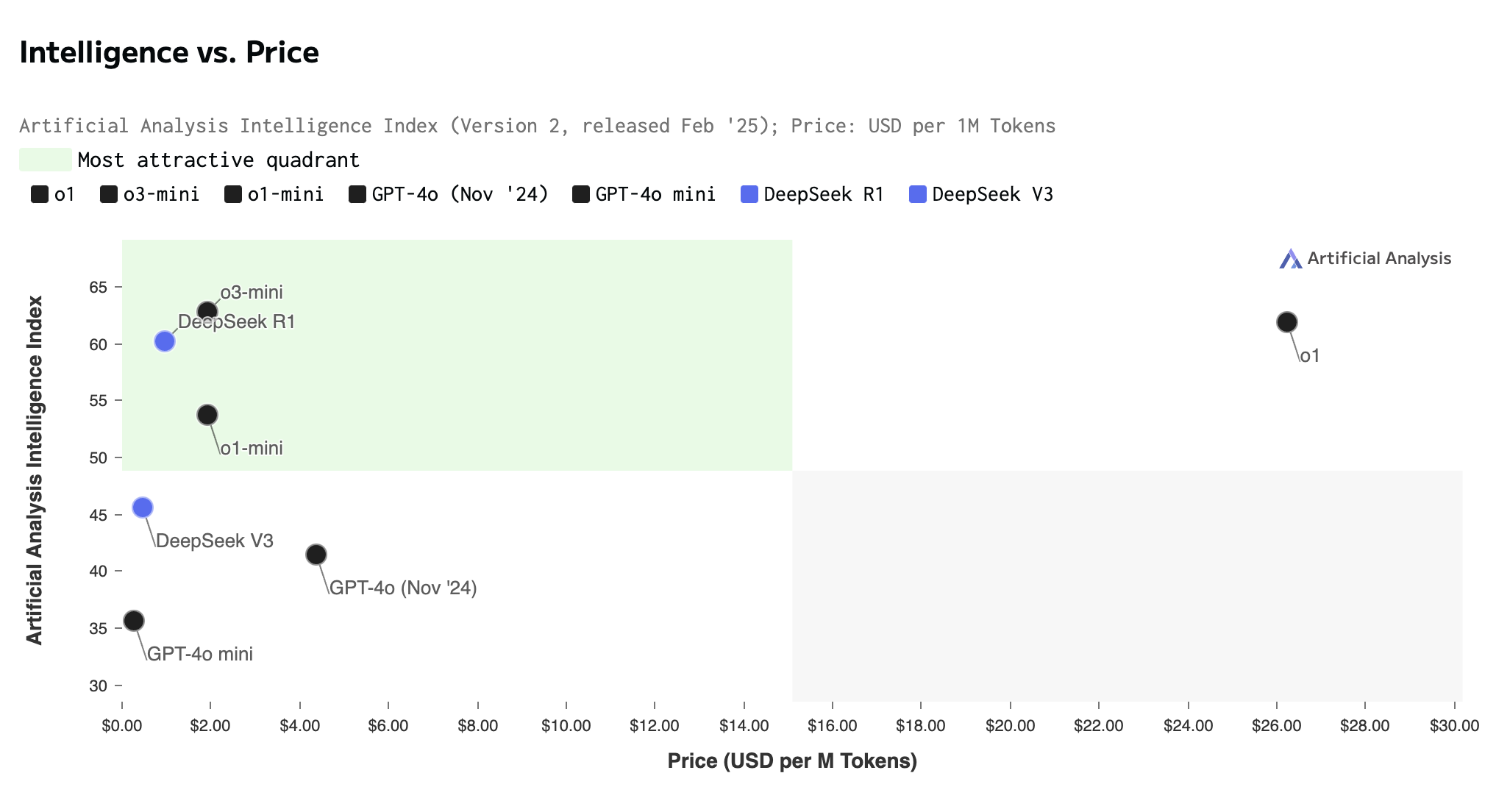The width and height of the screenshot is (1496, 812).
Task: Click the $22.00 x-axis tick label
Action: coord(1099,727)
